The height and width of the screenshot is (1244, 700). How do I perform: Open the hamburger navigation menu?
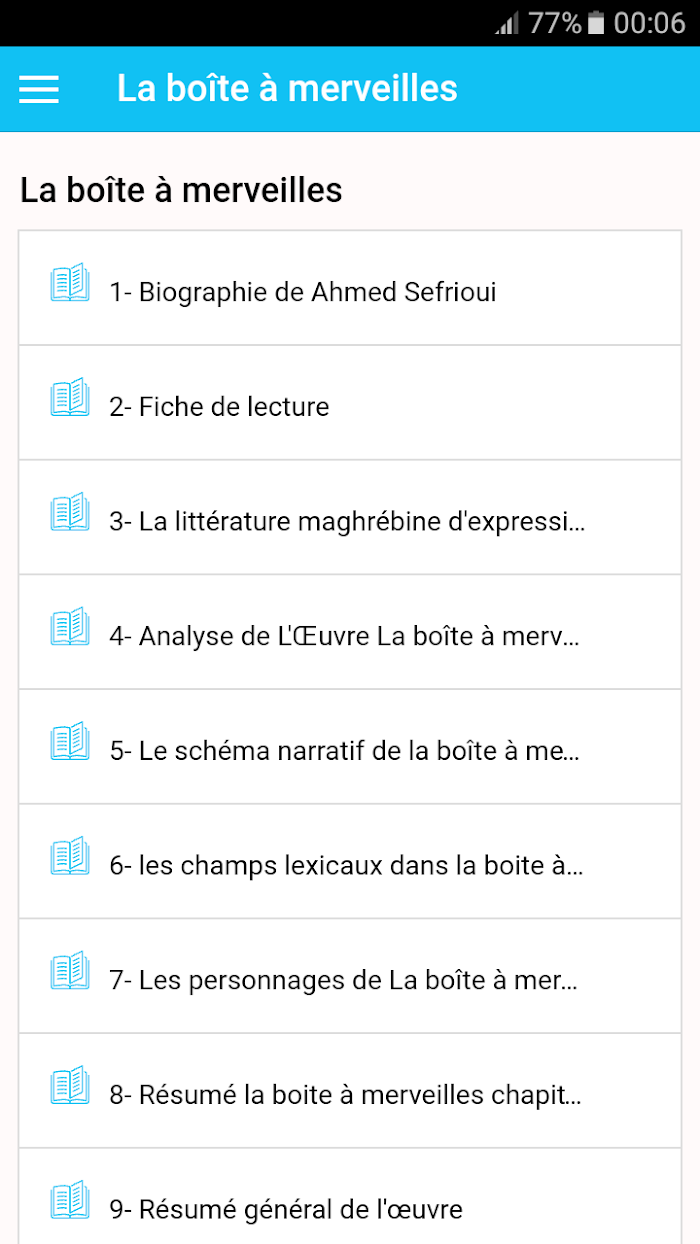click(x=39, y=89)
